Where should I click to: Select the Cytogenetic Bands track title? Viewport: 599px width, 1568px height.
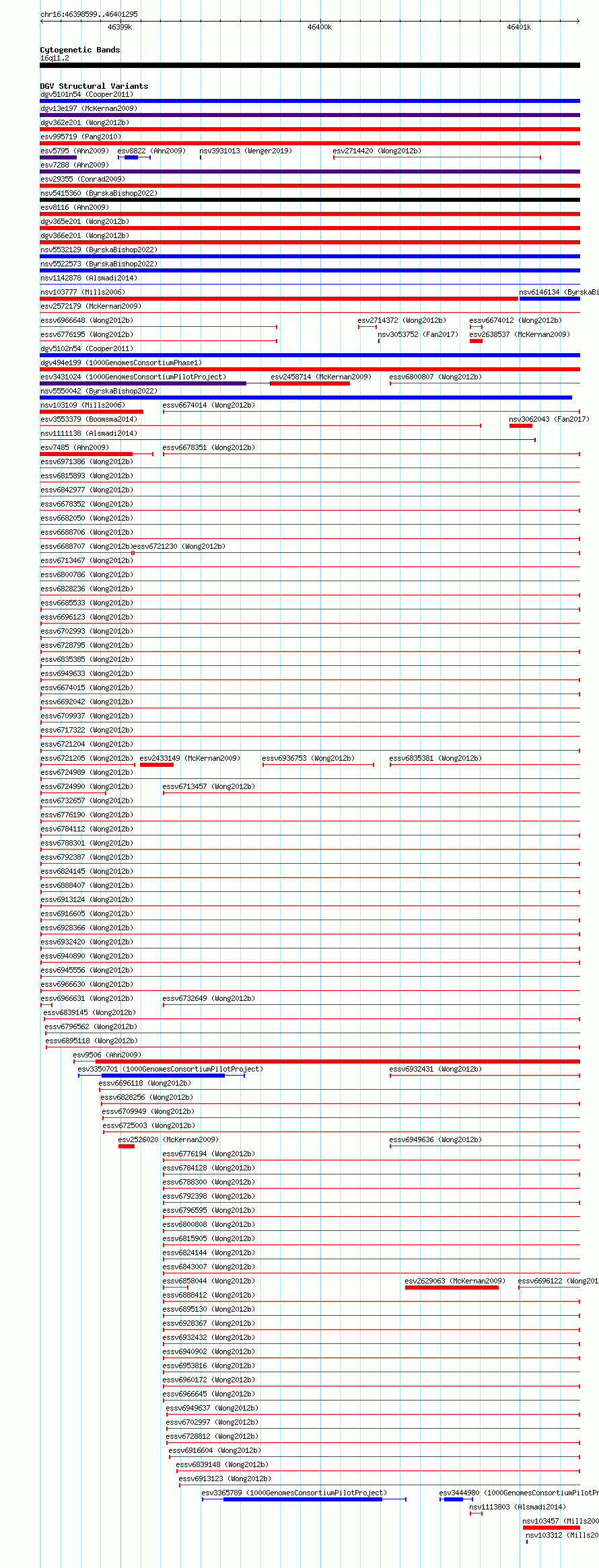[80, 50]
